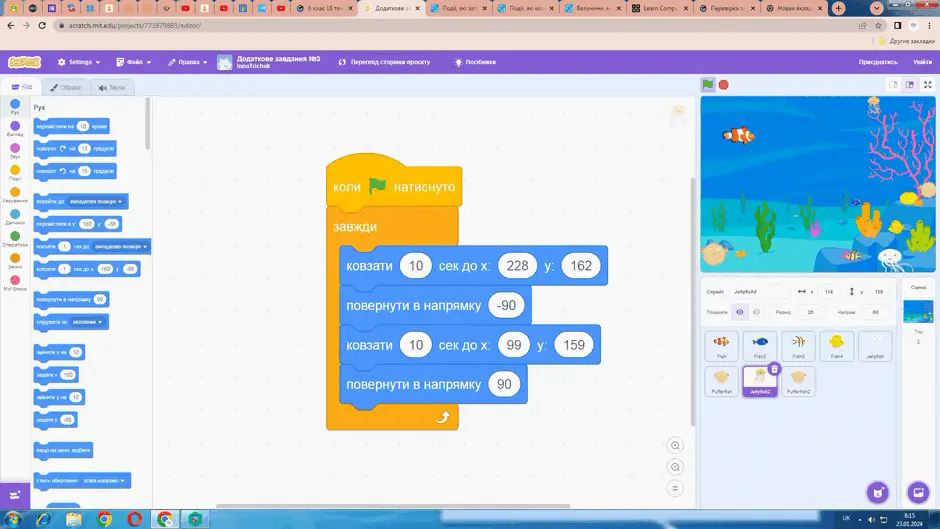Zoom in on the code workspace
The height and width of the screenshot is (529, 940).
click(x=675, y=446)
